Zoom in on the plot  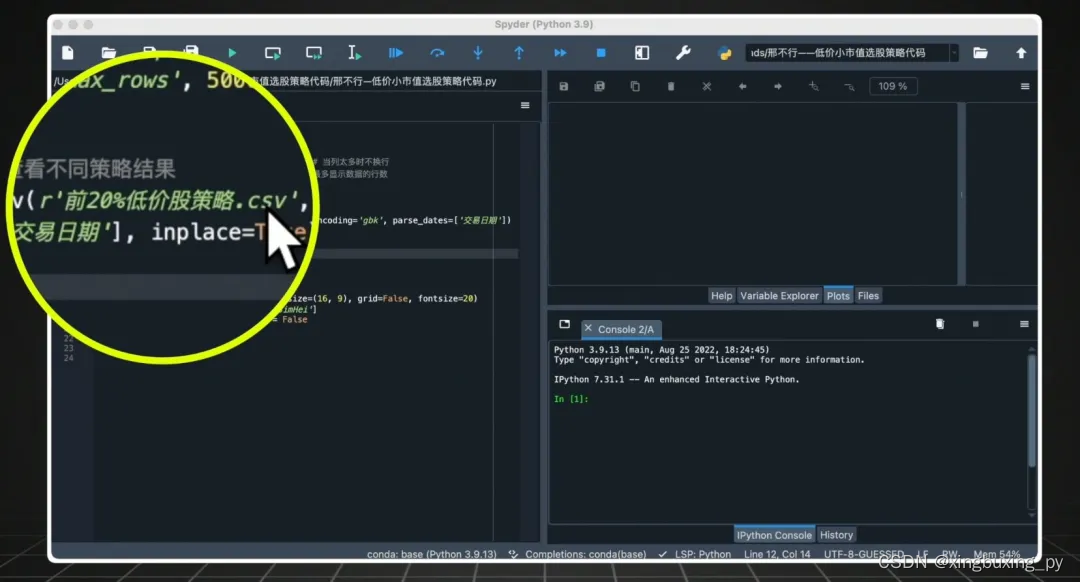click(x=813, y=86)
